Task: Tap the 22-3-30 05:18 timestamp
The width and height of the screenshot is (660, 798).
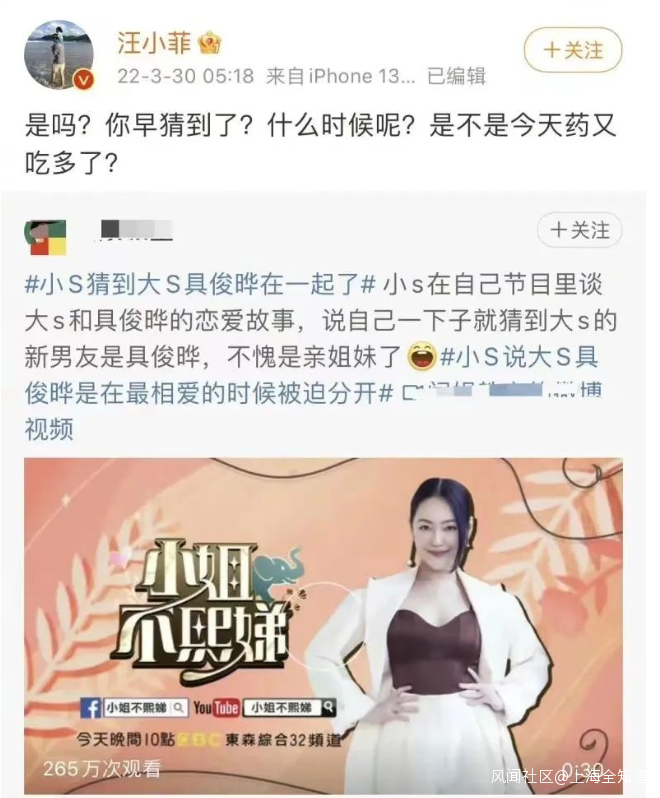Action: point(186,76)
